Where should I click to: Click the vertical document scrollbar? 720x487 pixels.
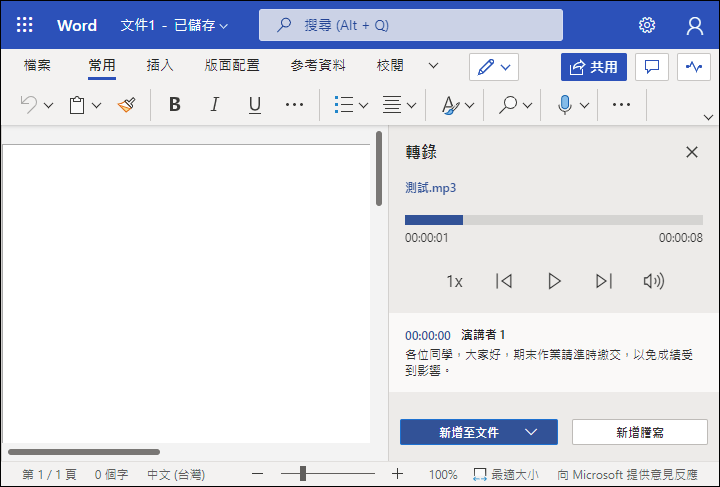click(x=379, y=168)
